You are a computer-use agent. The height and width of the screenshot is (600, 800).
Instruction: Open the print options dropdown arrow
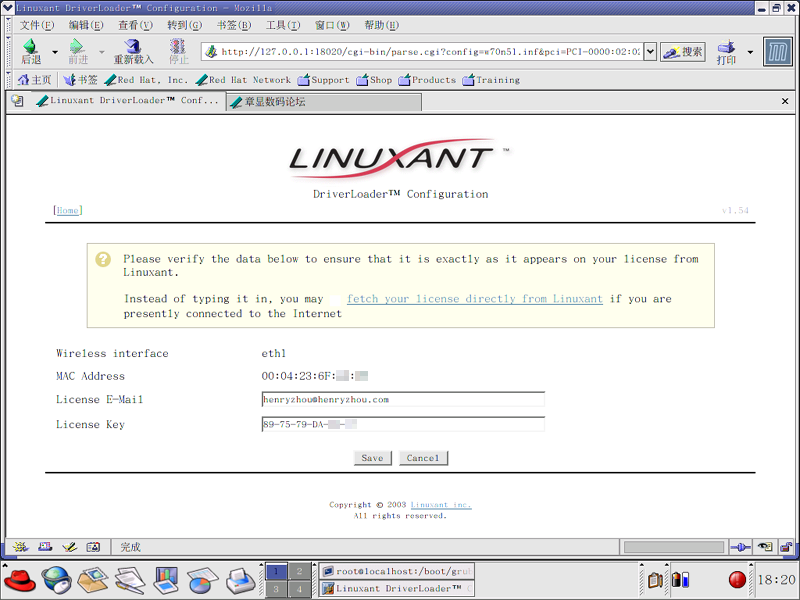(750, 52)
